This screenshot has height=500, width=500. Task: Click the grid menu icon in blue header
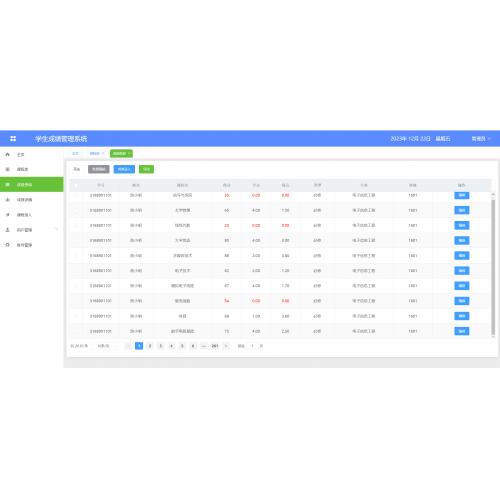pos(13,138)
